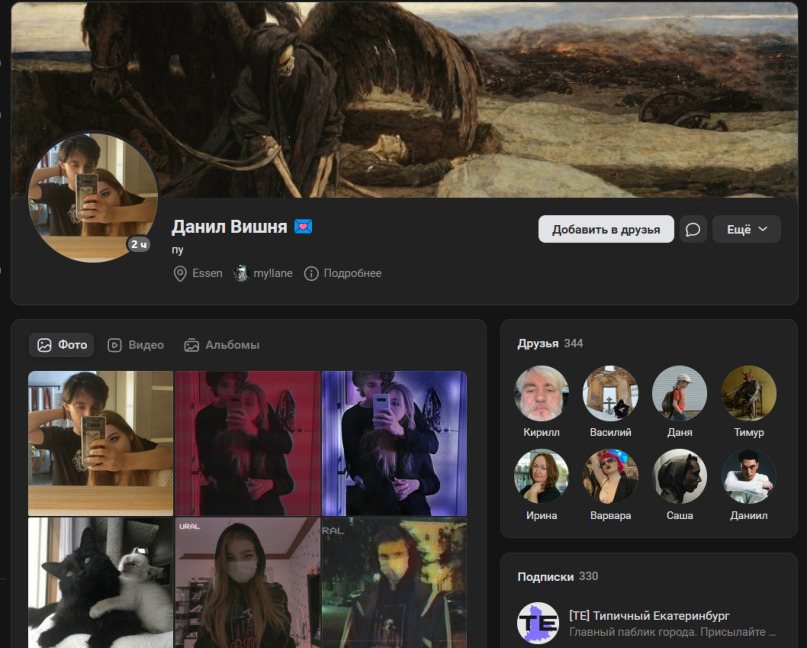Open friend Саша's avatar

[679, 476]
